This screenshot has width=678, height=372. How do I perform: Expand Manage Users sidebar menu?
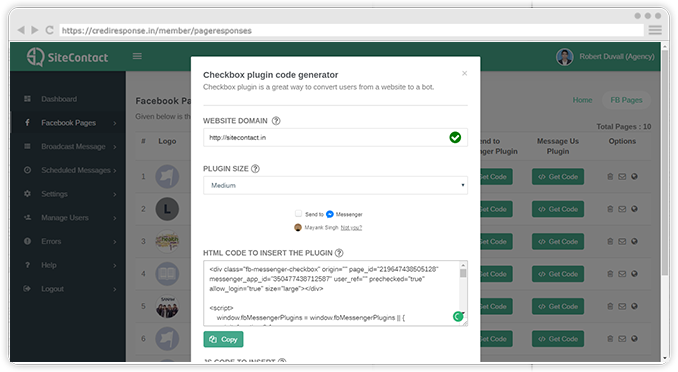tap(115, 218)
